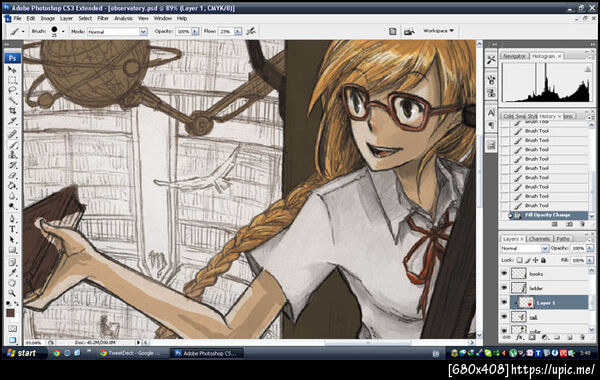Hide Layer 1 visibility eye
The image size is (600, 380).
[504, 302]
